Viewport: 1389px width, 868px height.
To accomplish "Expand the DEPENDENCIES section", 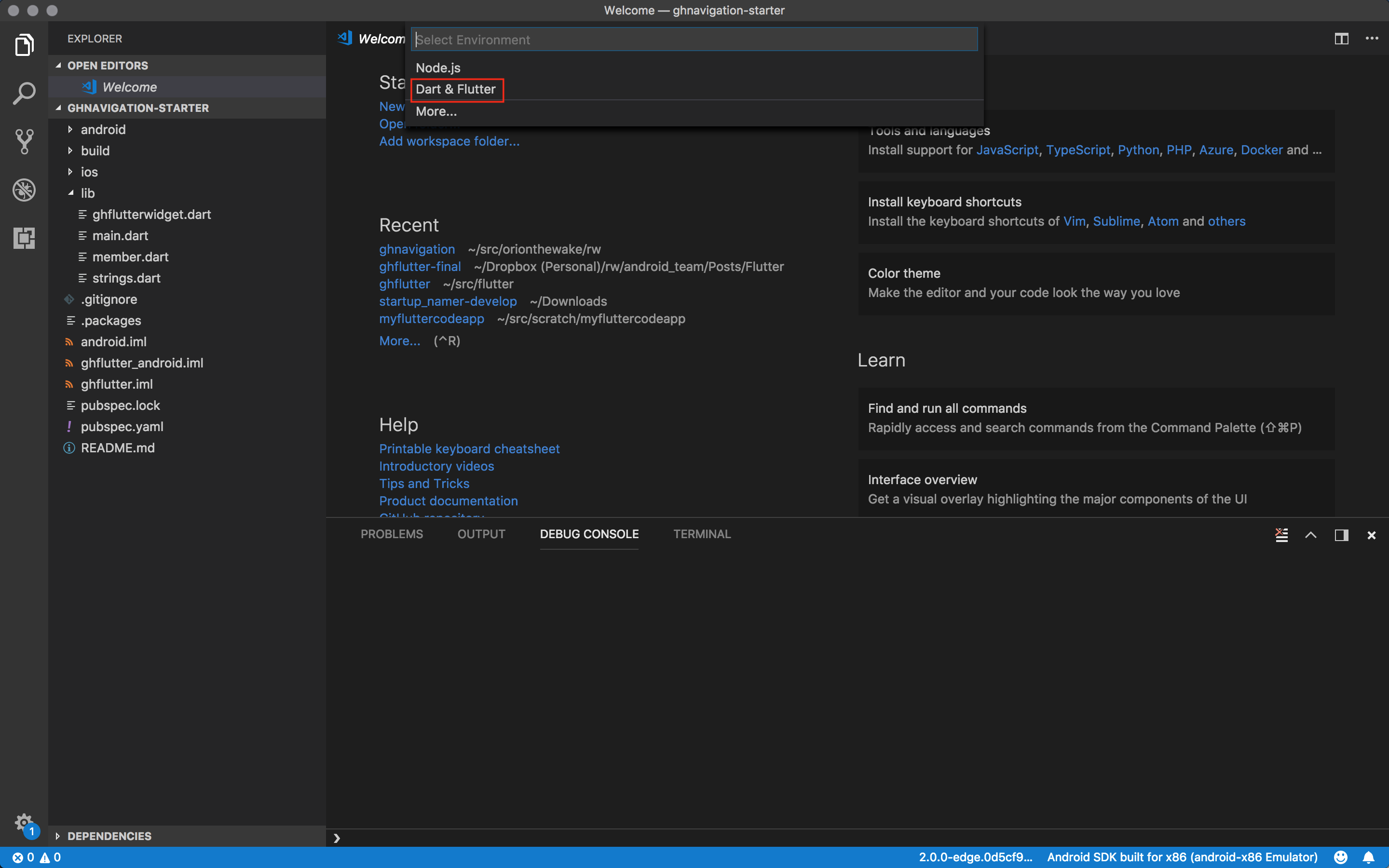I will (x=109, y=836).
